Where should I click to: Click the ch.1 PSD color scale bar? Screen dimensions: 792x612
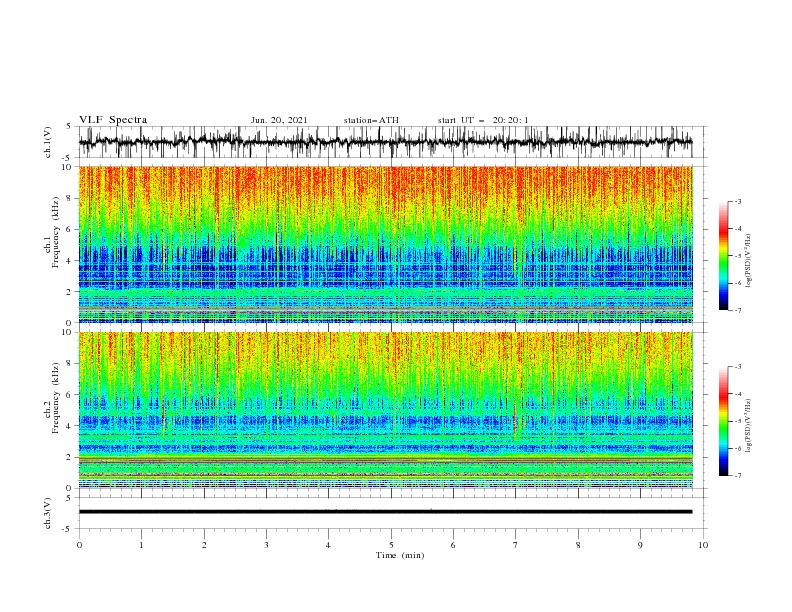click(723, 256)
